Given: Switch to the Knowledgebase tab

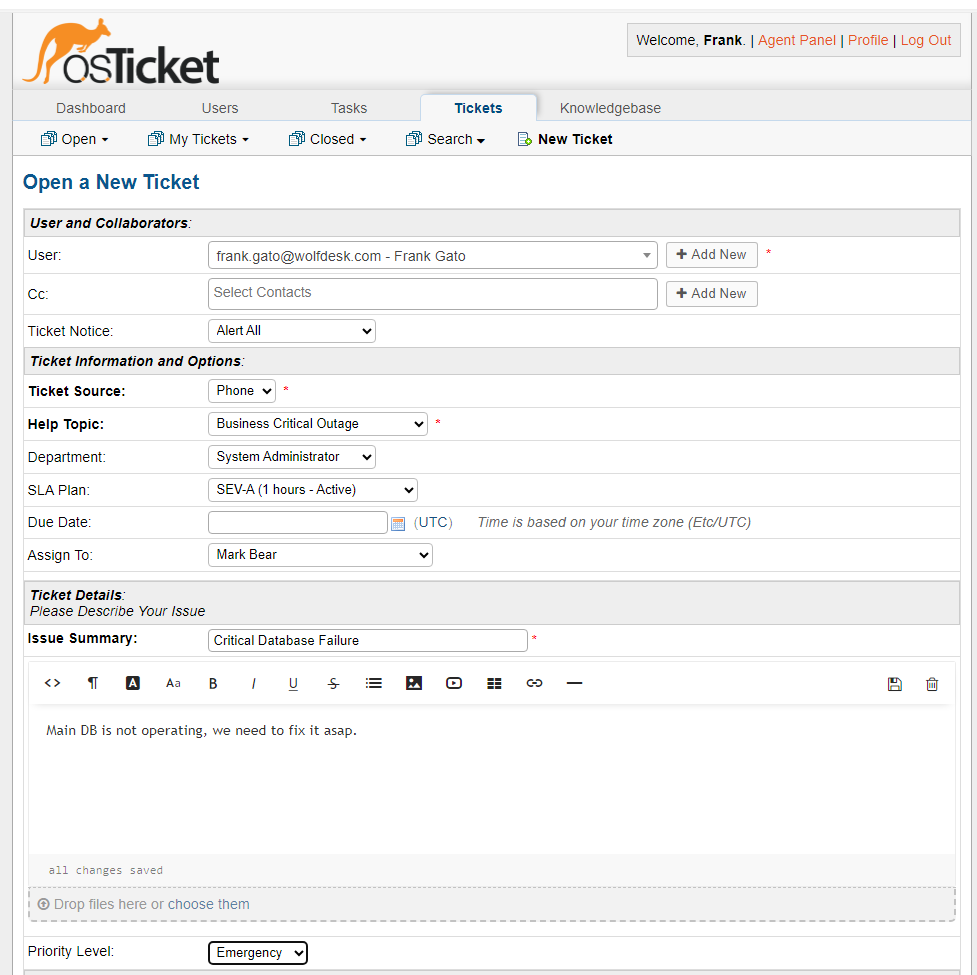Looking at the screenshot, I should pos(610,107).
